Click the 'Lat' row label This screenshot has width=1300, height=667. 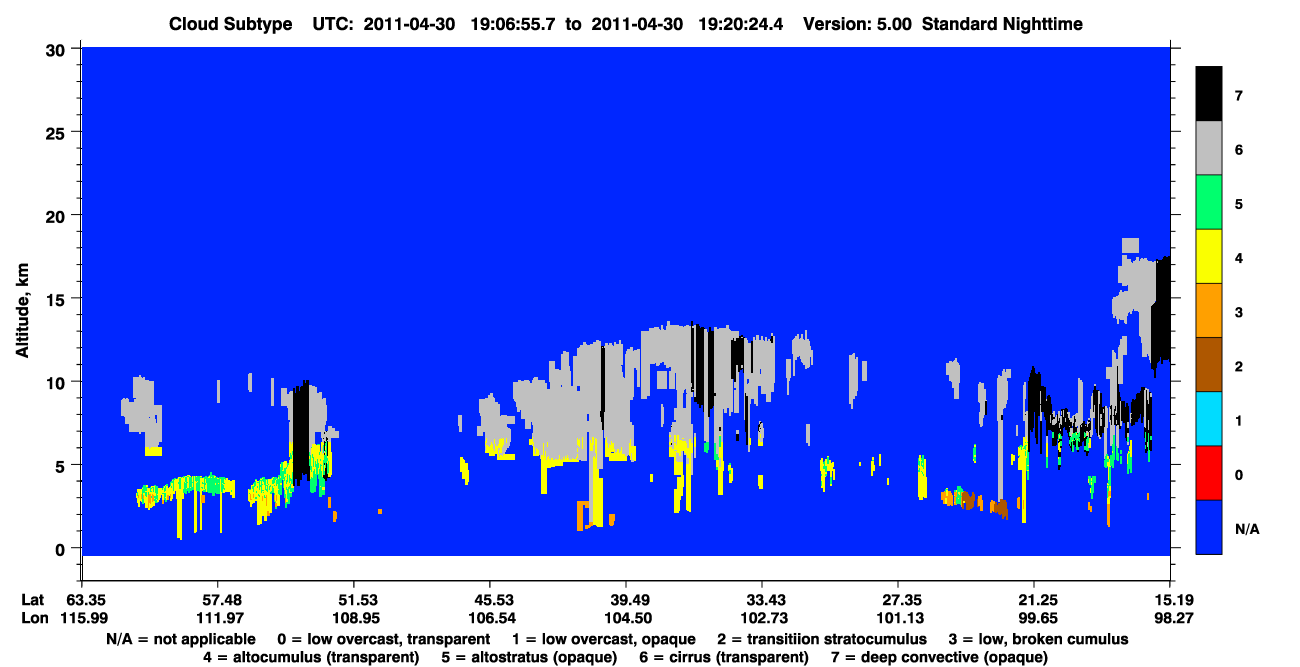(x=32, y=600)
